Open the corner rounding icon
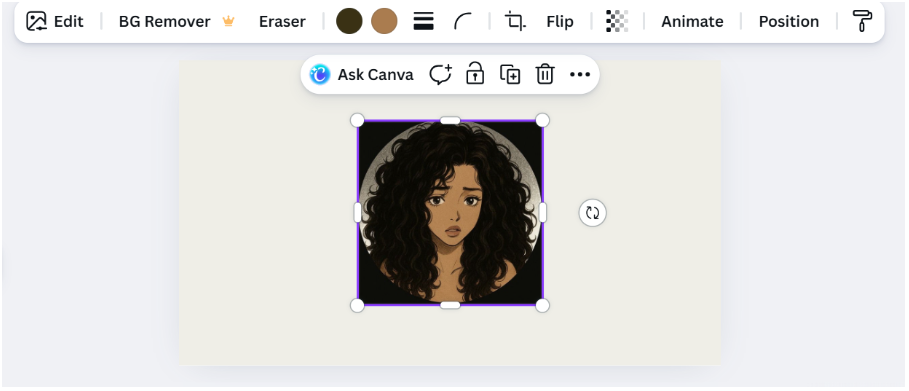Image resolution: width=909 pixels, height=391 pixels. (462, 21)
